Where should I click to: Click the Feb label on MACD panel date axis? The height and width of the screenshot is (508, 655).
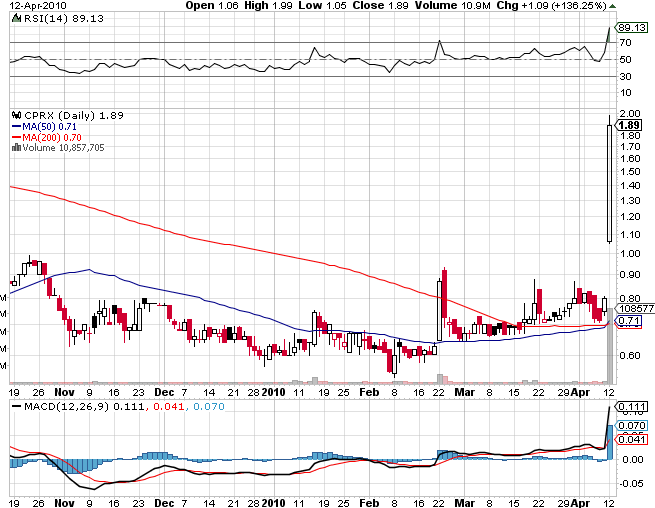tap(369, 503)
